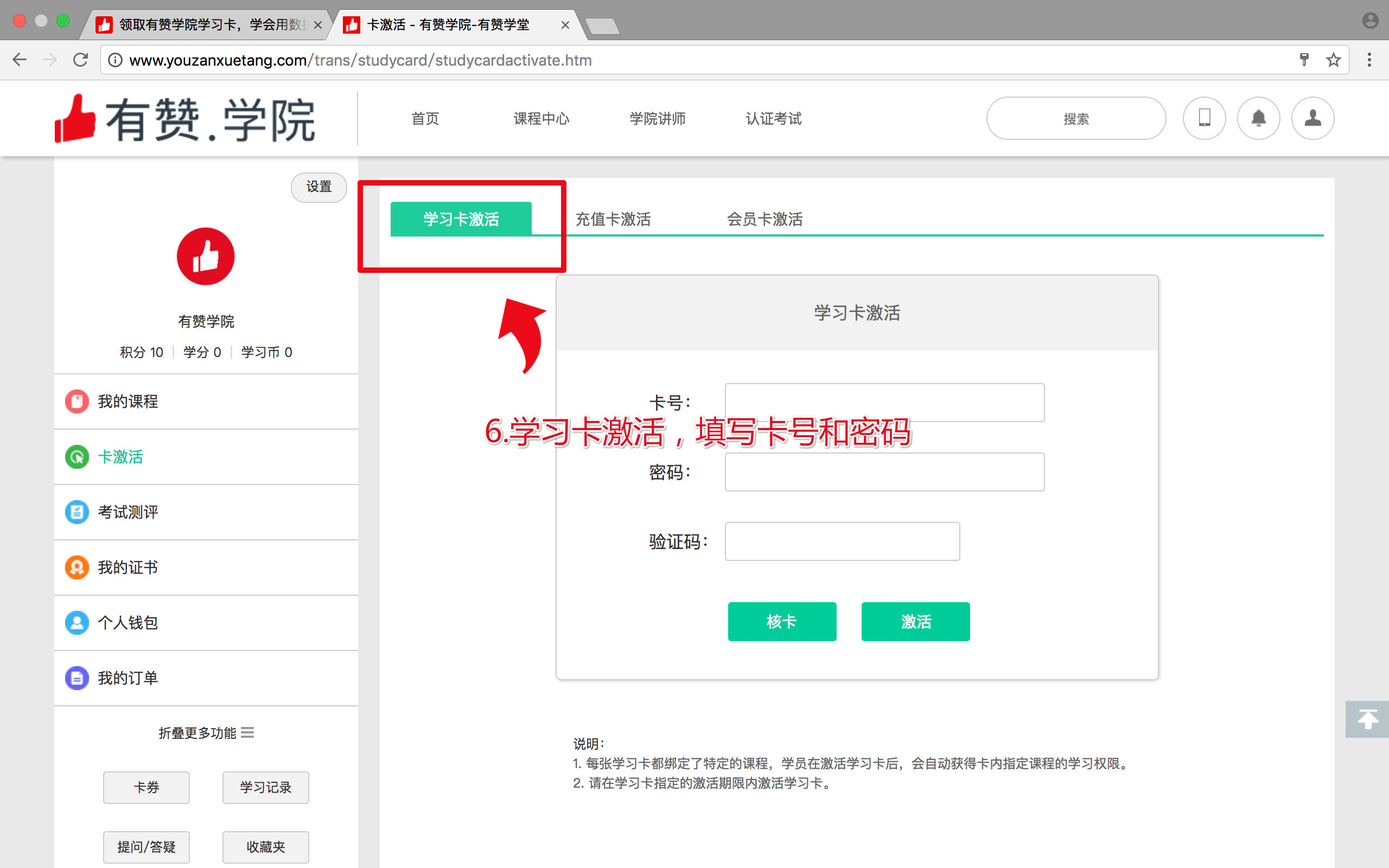Image resolution: width=1389 pixels, height=868 pixels.
Task: Open 课程中心 in top navigation
Action: click(541, 119)
